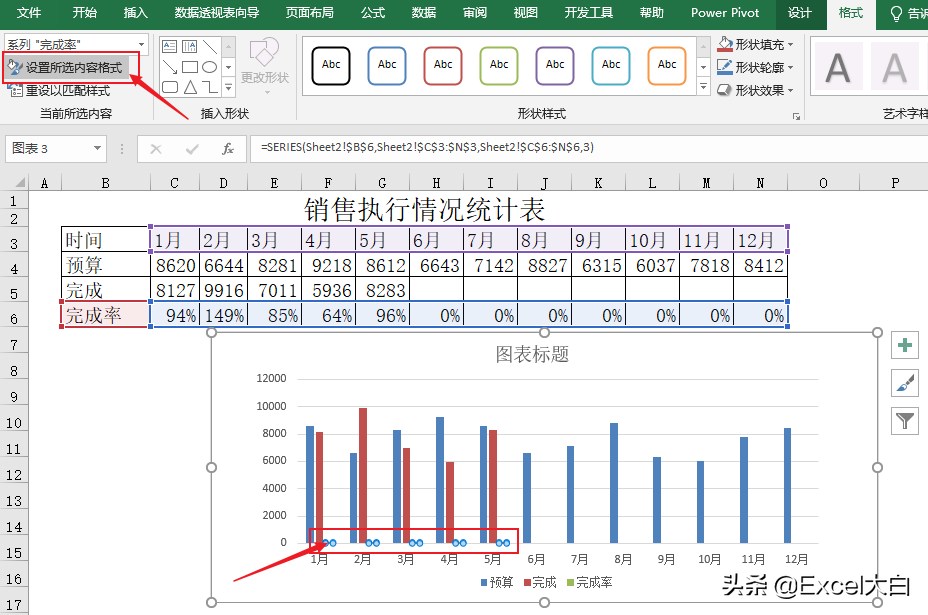Click the sheet title 销售执行情况统计表

tap(424, 210)
